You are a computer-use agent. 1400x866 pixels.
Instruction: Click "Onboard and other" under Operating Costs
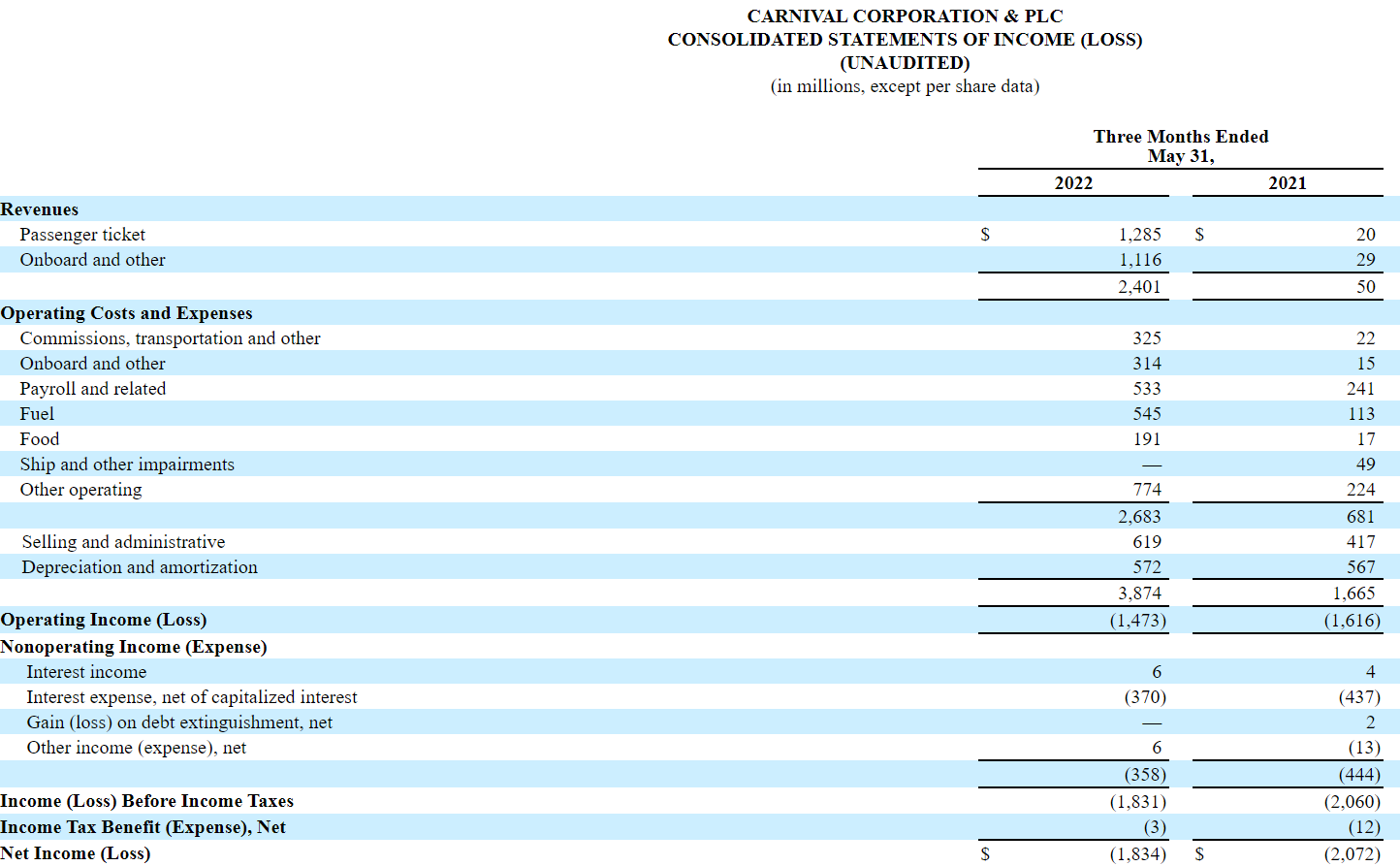point(92,364)
